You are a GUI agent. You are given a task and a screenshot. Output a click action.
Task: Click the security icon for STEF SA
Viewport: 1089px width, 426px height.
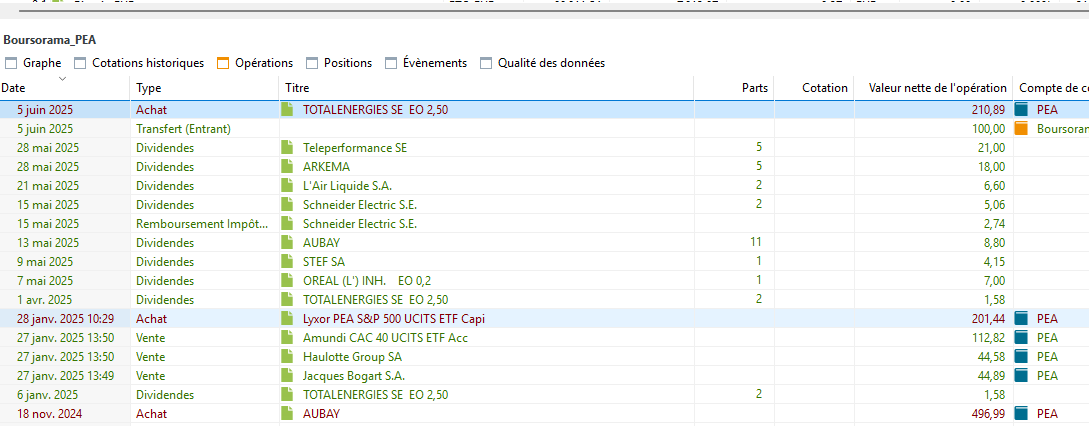pos(288,262)
